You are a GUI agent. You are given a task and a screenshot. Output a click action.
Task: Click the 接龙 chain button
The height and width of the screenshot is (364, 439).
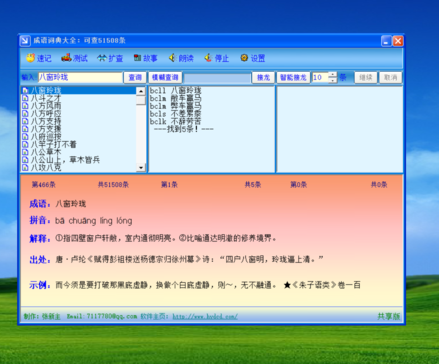(x=263, y=78)
